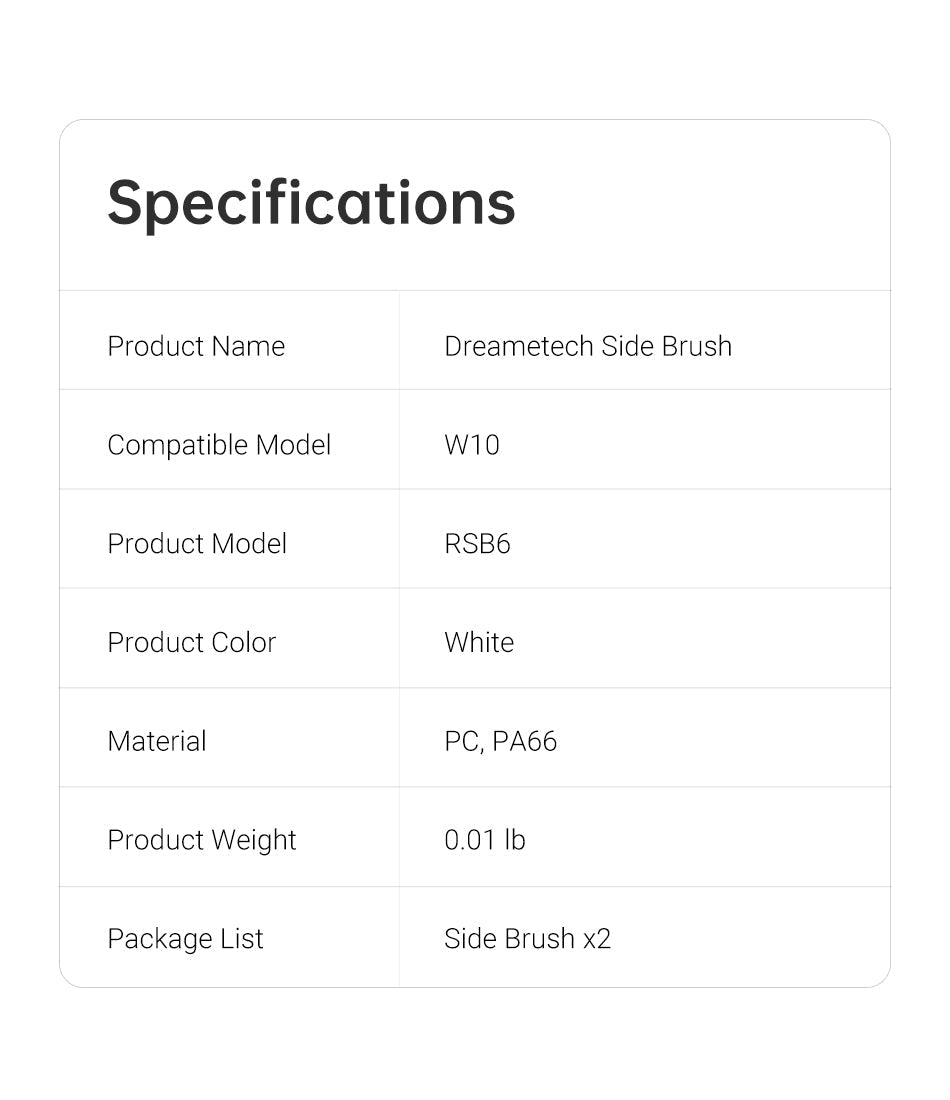The width and height of the screenshot is (950, 1100).
Task: Click the Material label
Action: 157,742
